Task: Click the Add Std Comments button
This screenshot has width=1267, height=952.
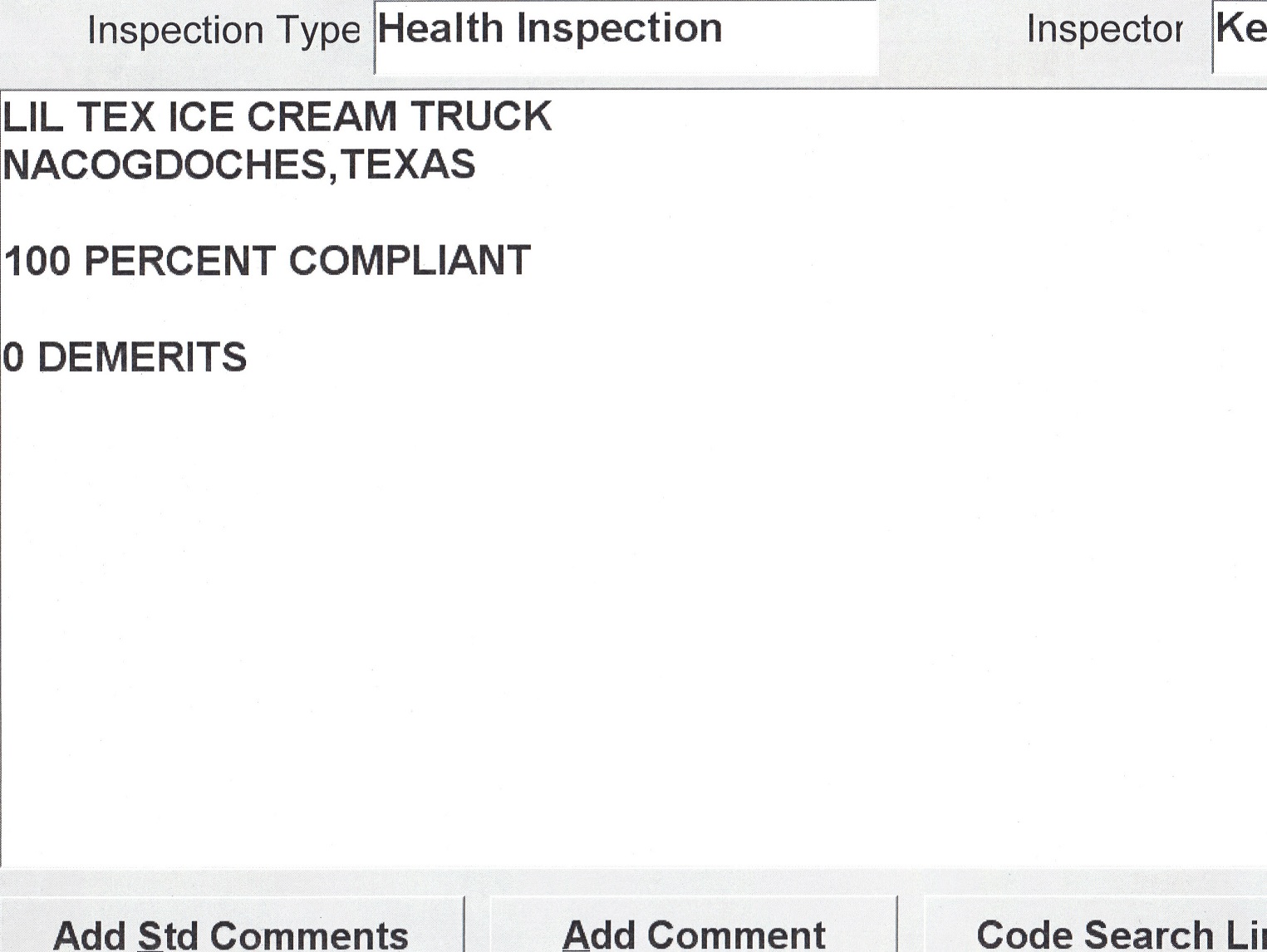Action: click(x=230, y=932)
